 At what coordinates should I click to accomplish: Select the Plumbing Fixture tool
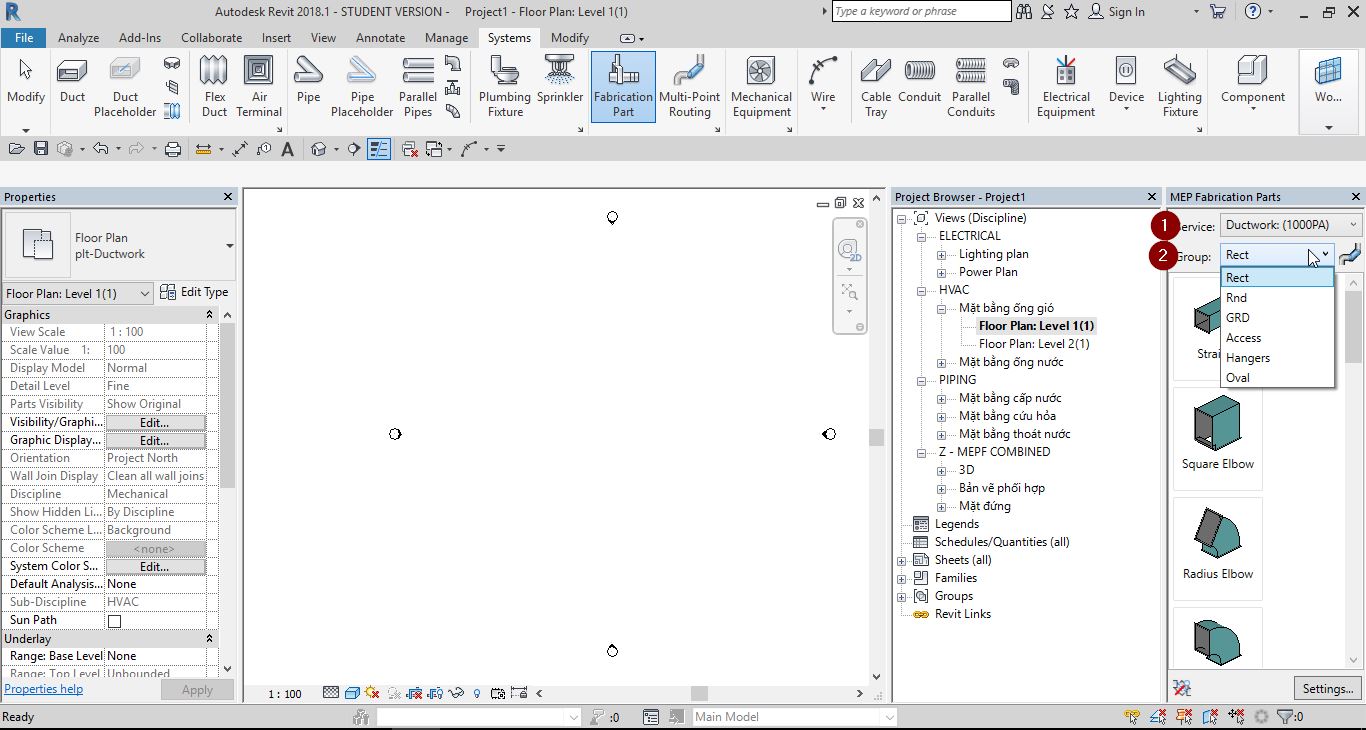click(x=504, y=87)
